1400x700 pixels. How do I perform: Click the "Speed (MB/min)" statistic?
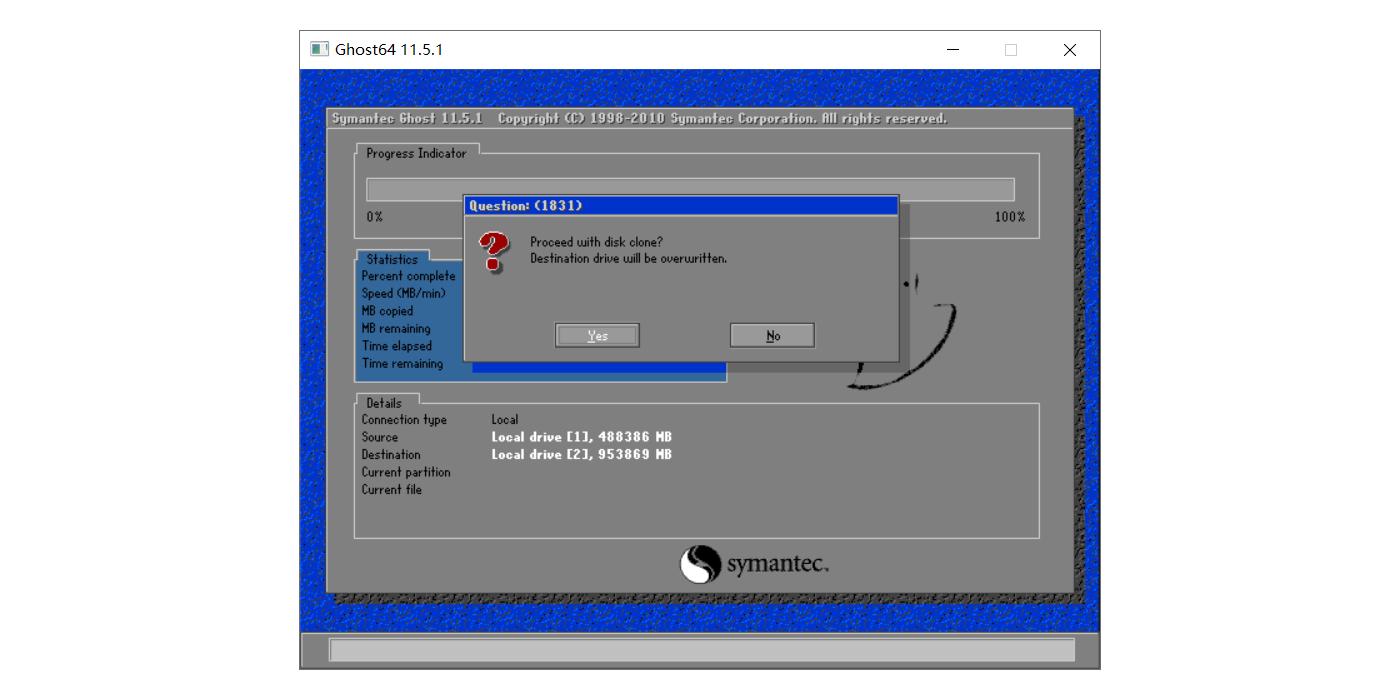(404, 294)
